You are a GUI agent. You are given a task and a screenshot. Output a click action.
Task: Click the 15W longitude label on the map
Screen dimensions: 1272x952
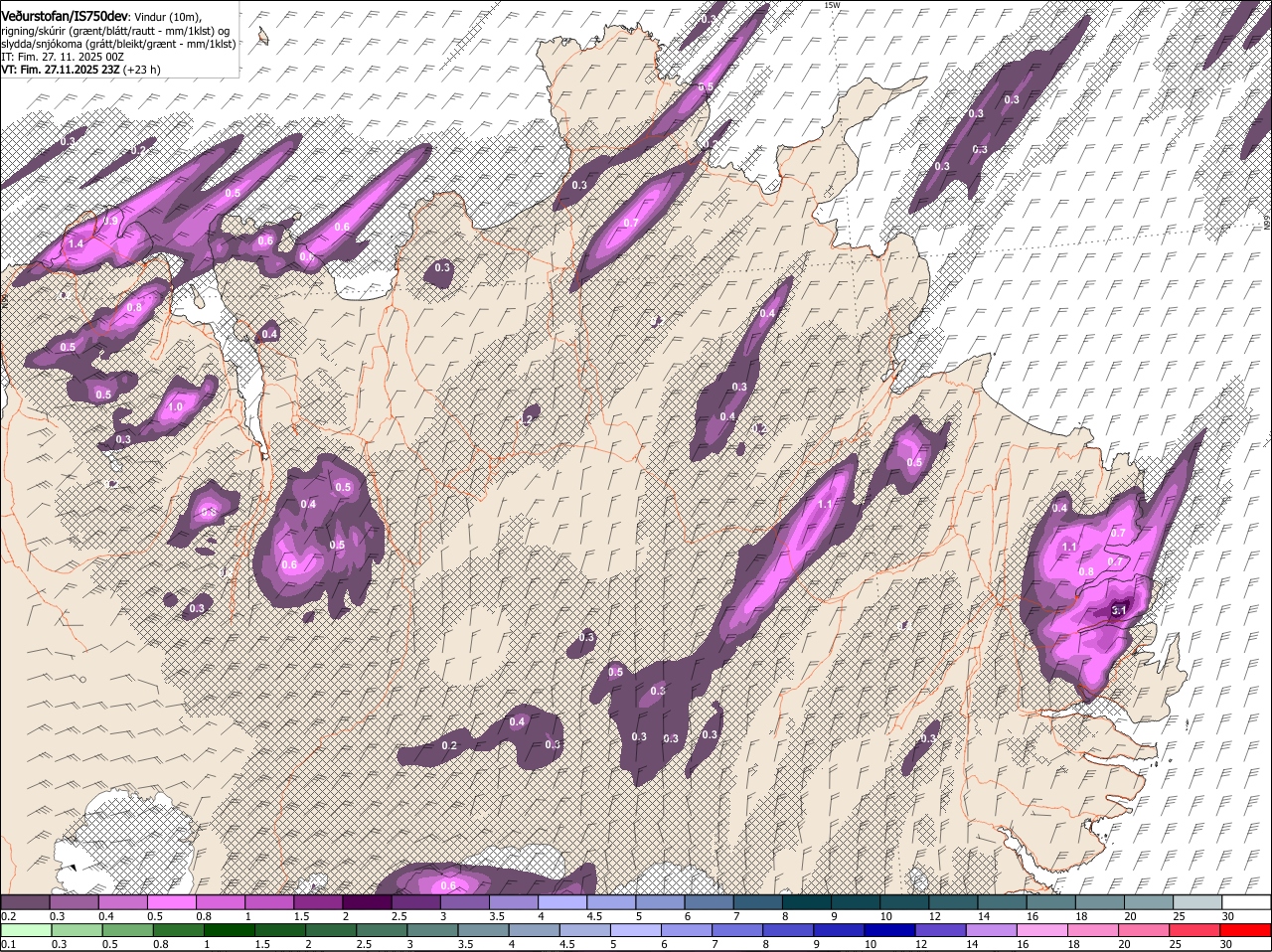tap(833, 5)
